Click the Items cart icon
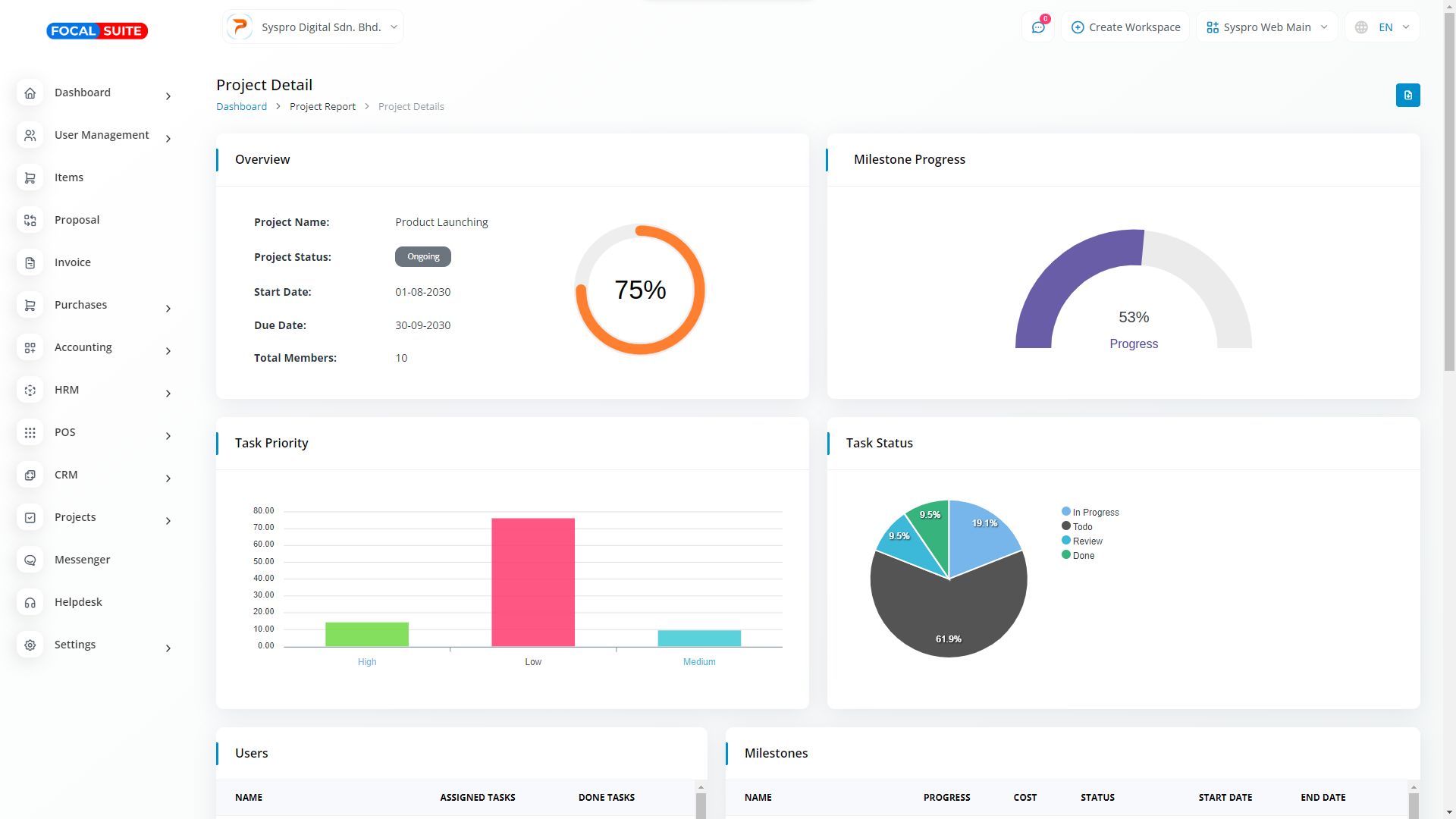 [x=30, y=177]
